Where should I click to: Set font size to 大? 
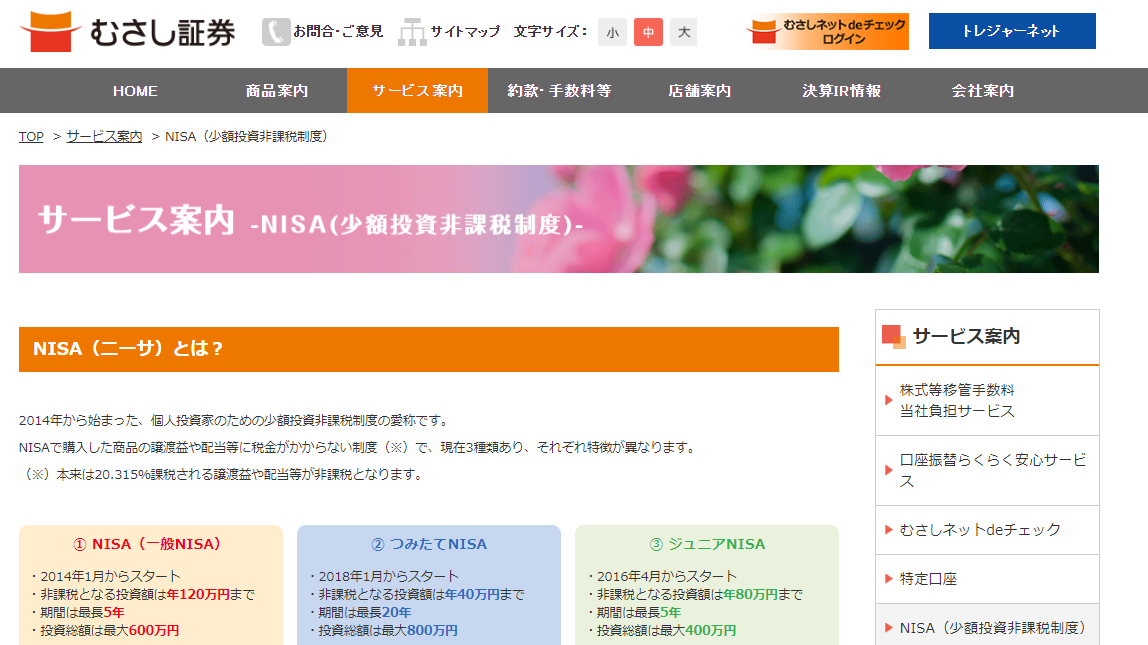tap(684, 32)
